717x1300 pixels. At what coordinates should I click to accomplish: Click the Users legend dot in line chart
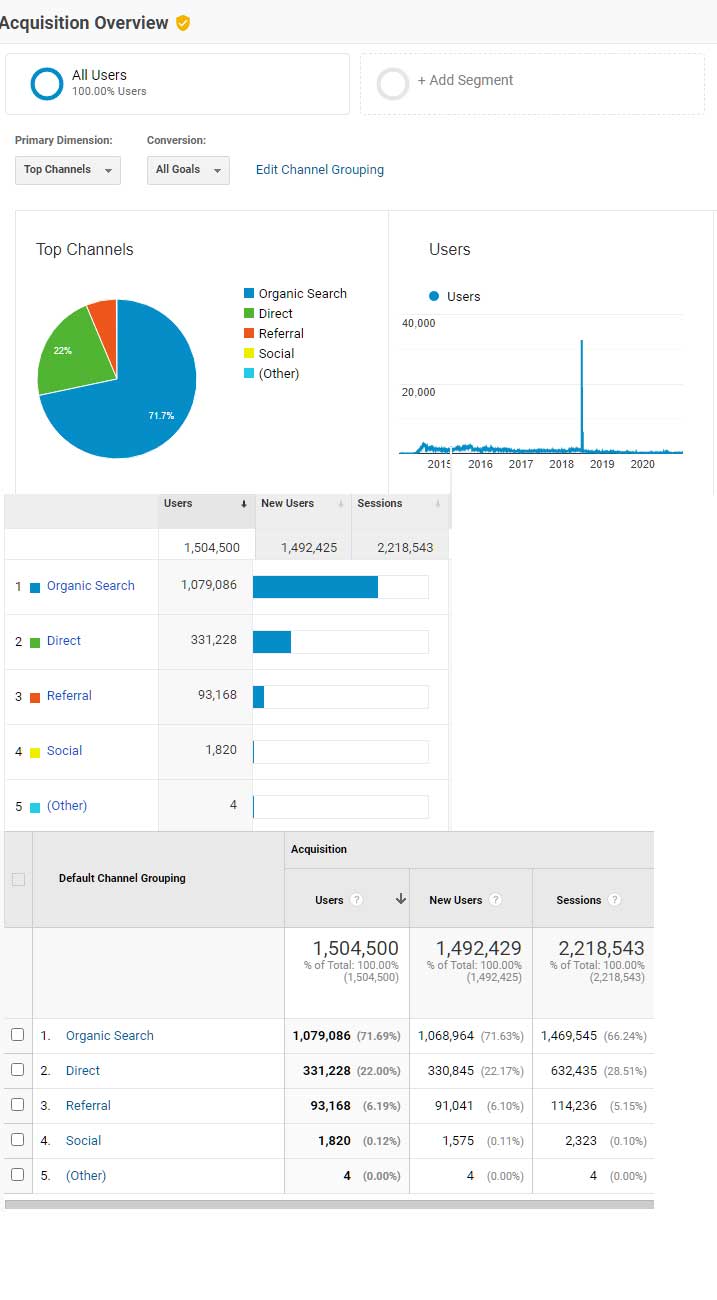(434, 296)
